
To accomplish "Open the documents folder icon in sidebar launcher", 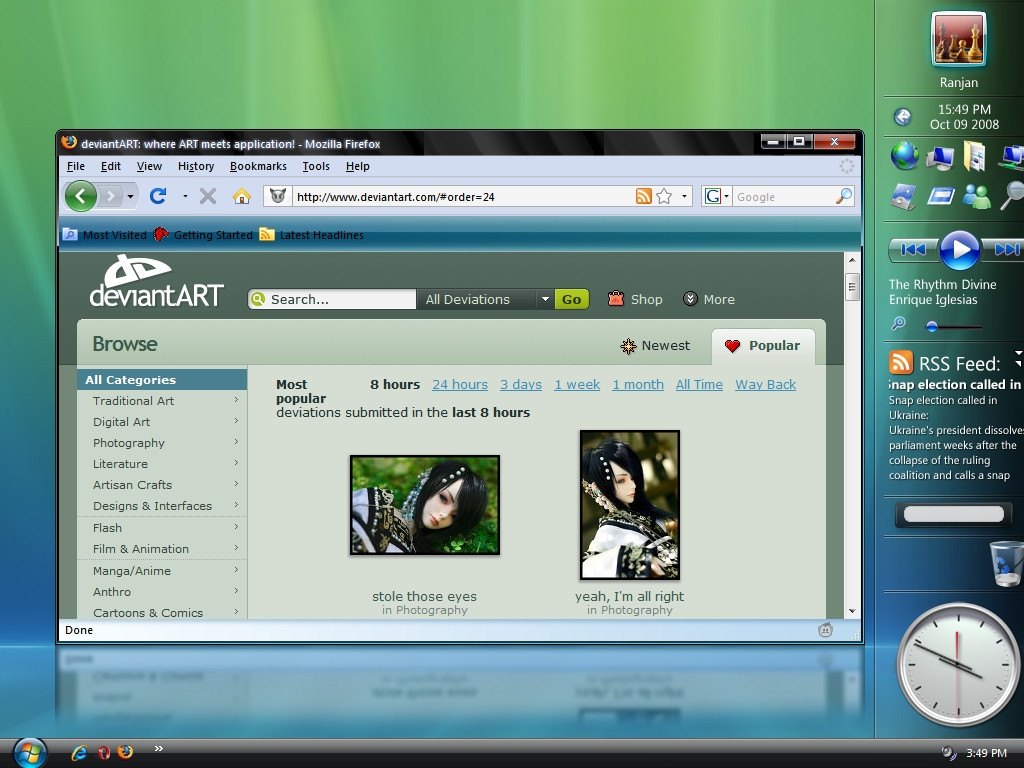I will (x=974, y=157).
